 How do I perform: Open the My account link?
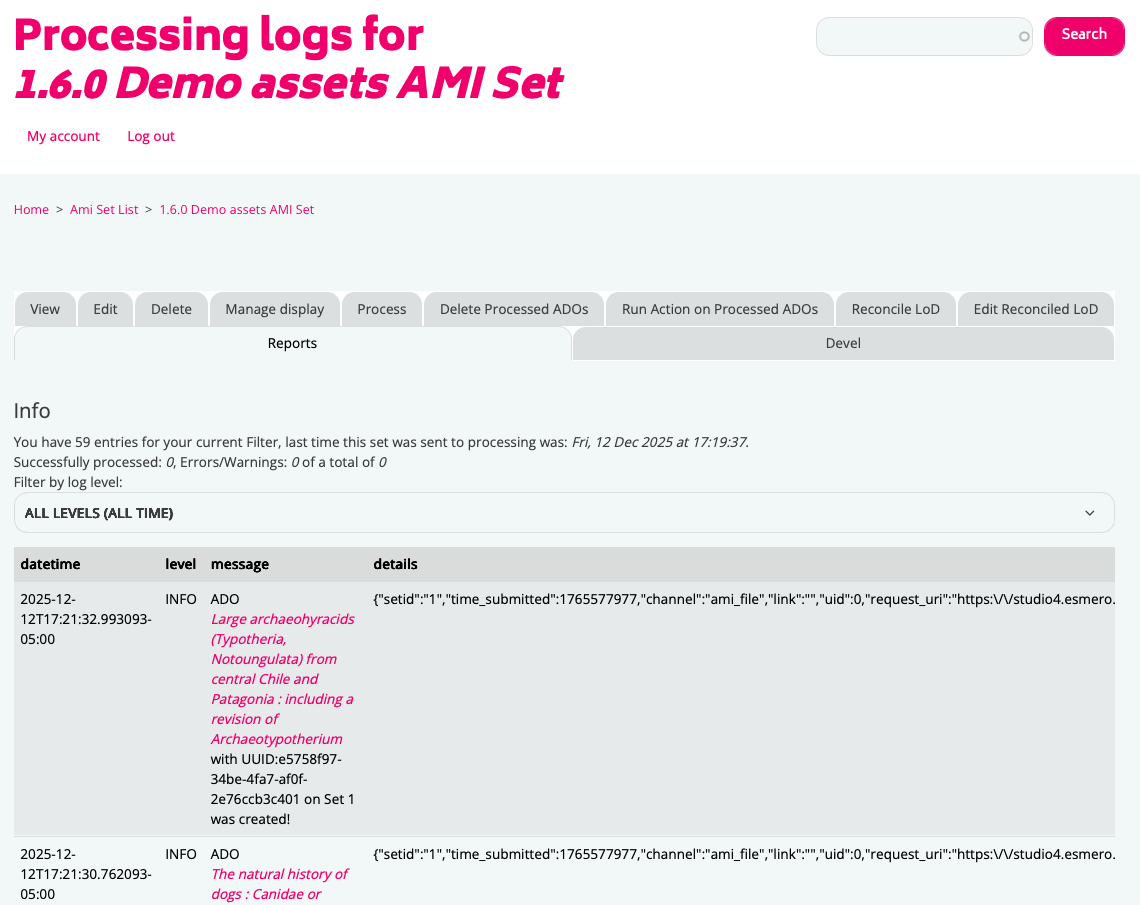point(63,136)
